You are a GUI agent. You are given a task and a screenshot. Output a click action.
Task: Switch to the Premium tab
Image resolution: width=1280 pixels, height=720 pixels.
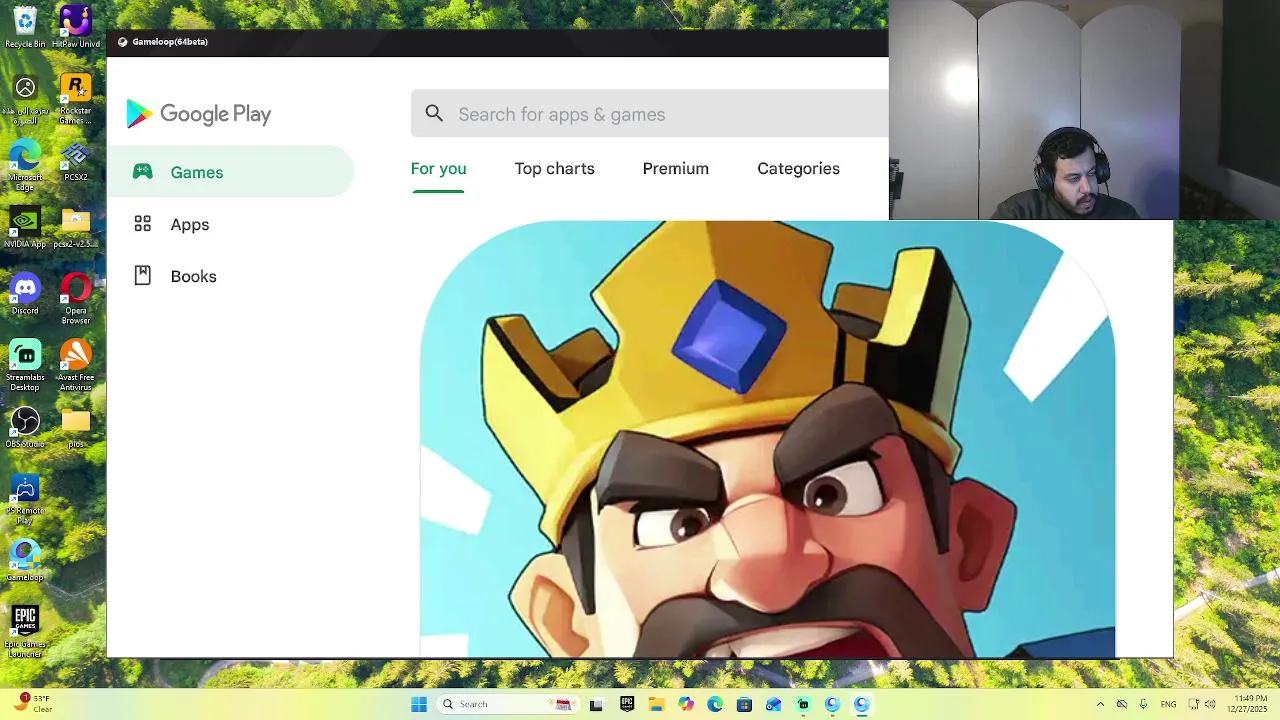(675, 169)
